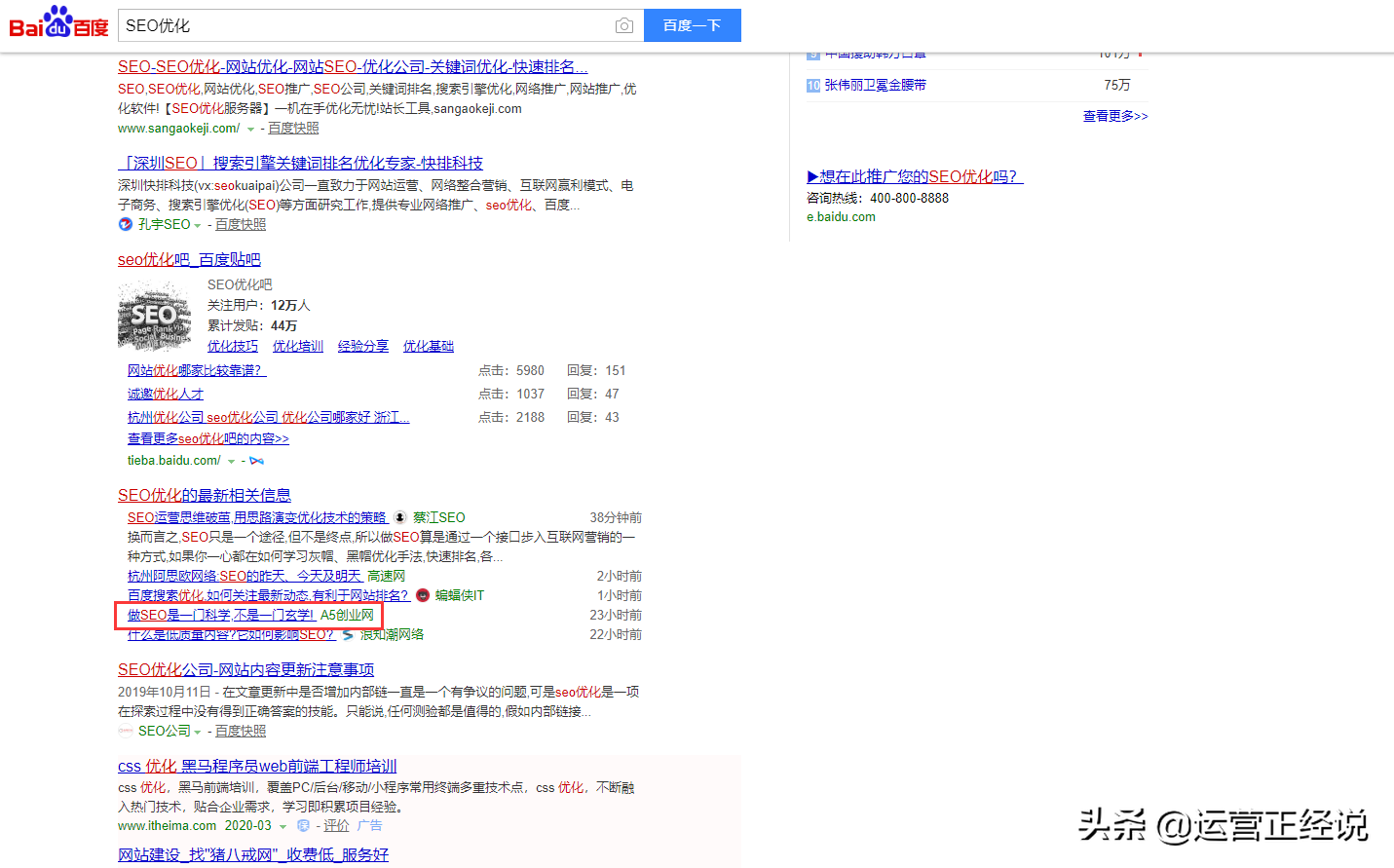Click www.sangaokeji.com/ URL text
Image resolution: width=1394 pixels, height=868 pixels.
178,128
